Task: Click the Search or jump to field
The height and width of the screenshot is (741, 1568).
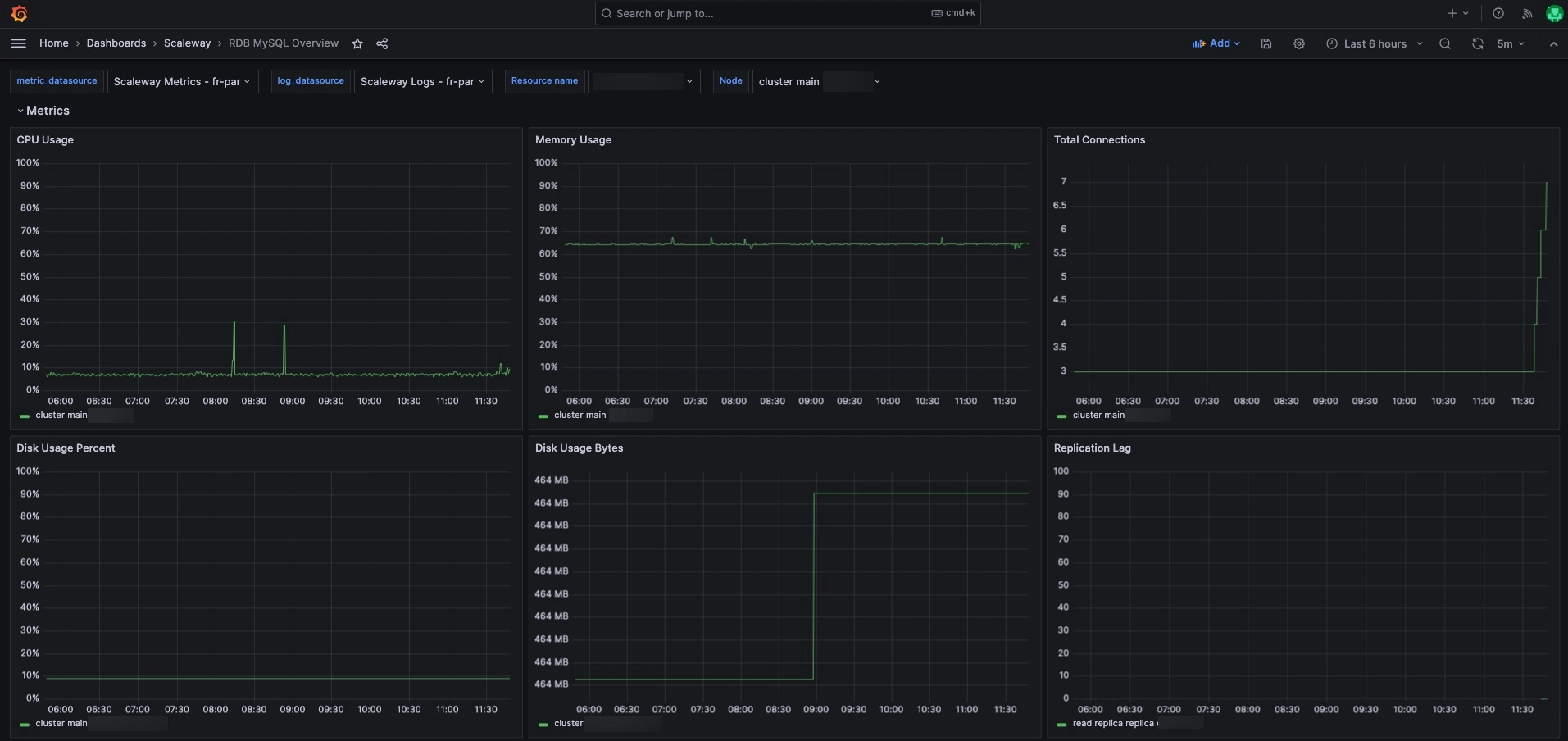Action: (x=787, y=13)
